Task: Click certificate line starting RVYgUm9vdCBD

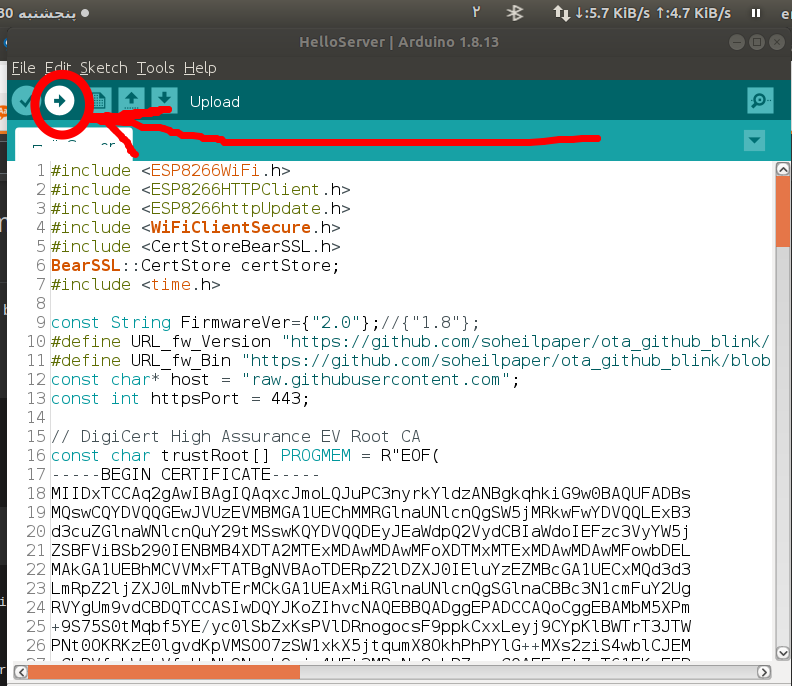Action: click(x=371, y=607)
